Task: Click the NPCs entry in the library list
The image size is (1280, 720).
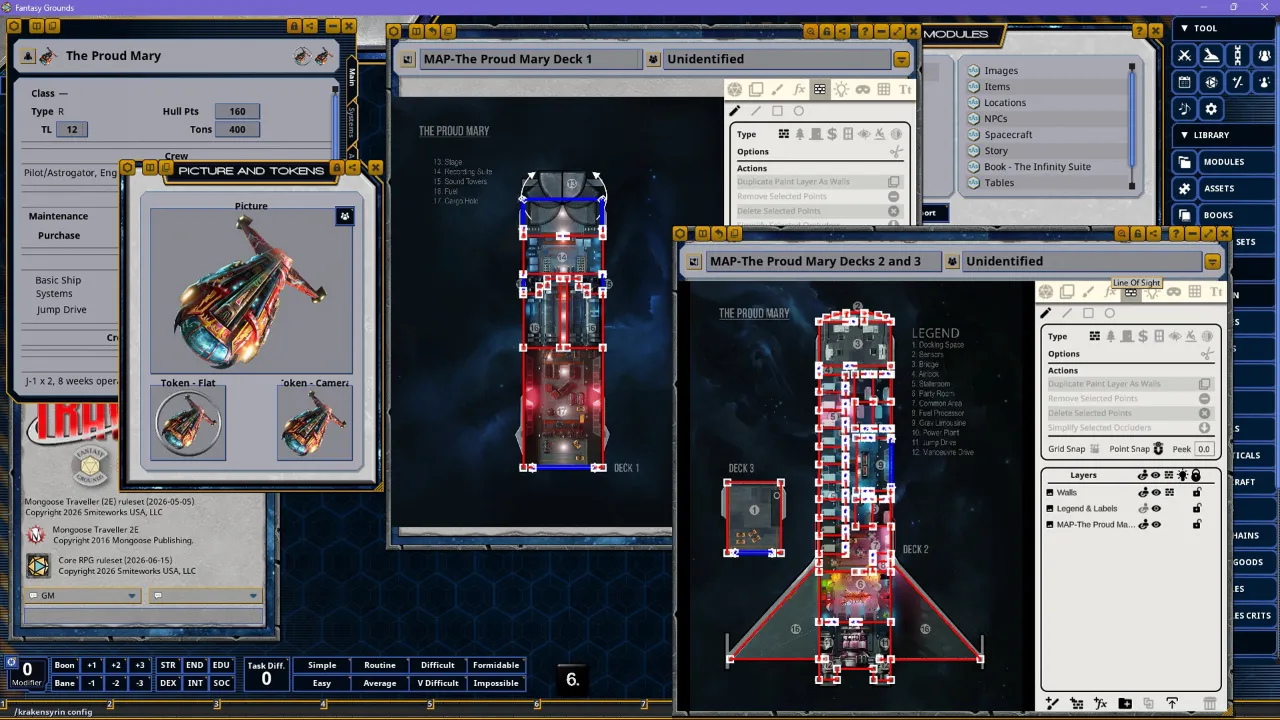Action: point(995,118)
